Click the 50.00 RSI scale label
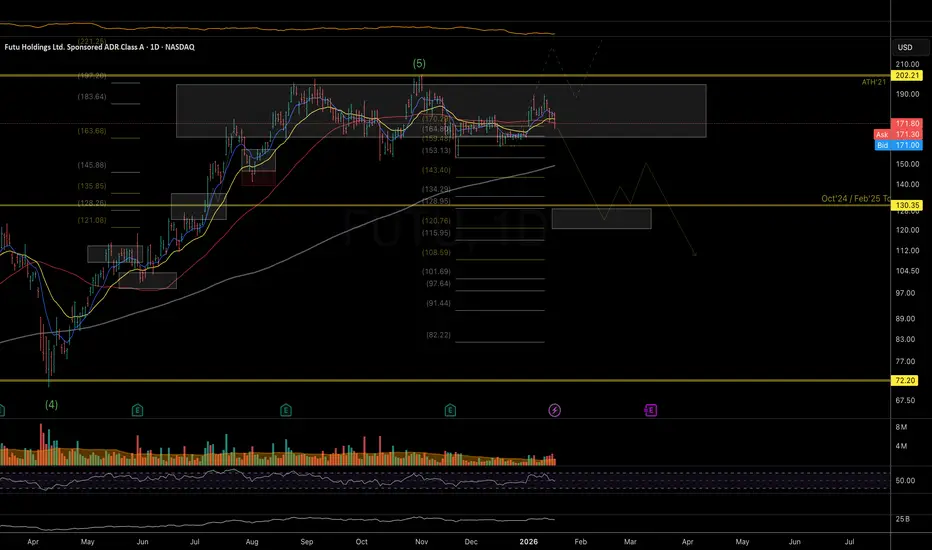 click(905, 480)
